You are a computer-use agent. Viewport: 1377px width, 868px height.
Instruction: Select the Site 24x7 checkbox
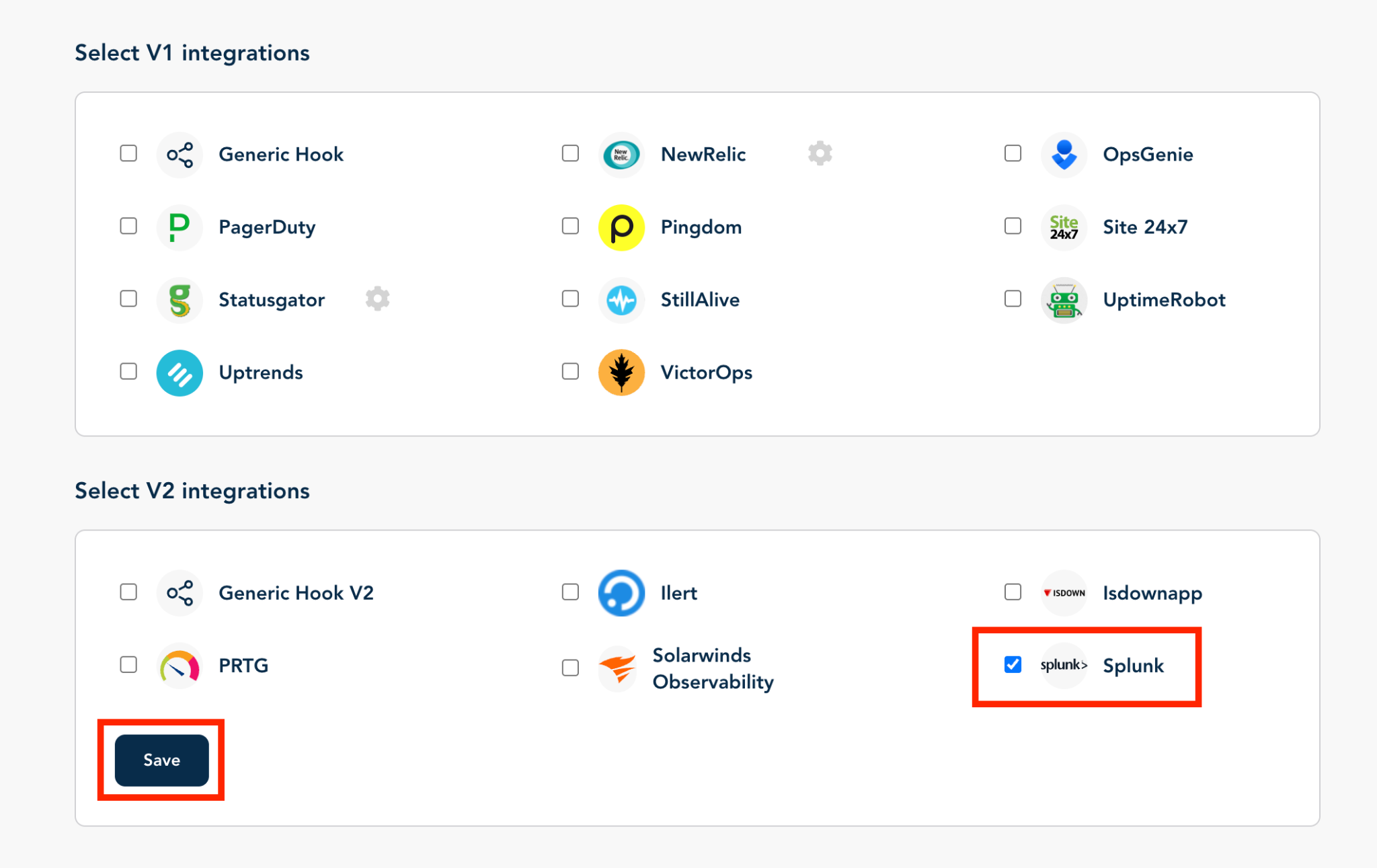pyautogui.click(x=1013, y=226)
